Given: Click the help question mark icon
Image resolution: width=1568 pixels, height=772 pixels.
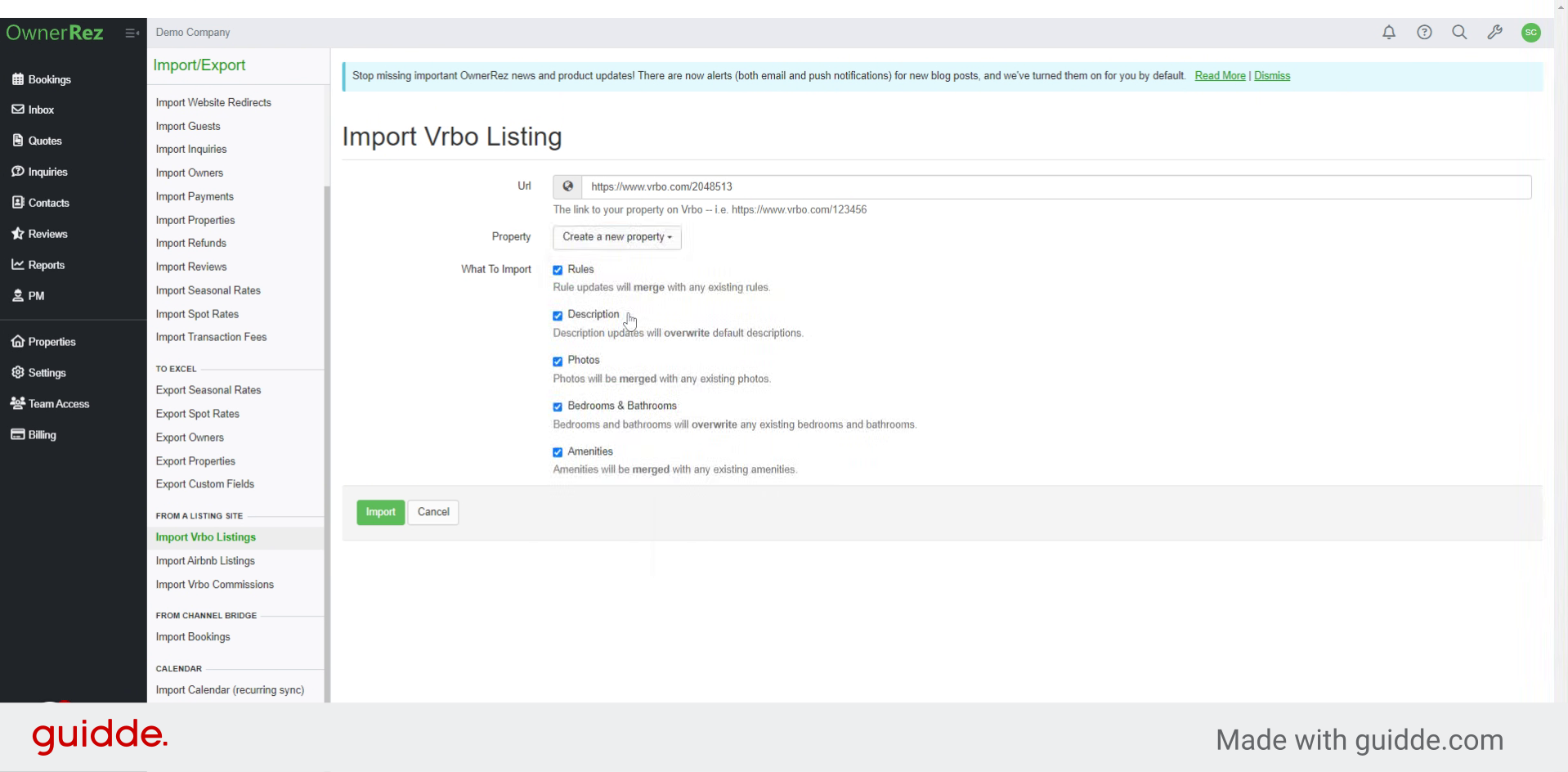Looking at the screenshot, I should [1424, 33].
